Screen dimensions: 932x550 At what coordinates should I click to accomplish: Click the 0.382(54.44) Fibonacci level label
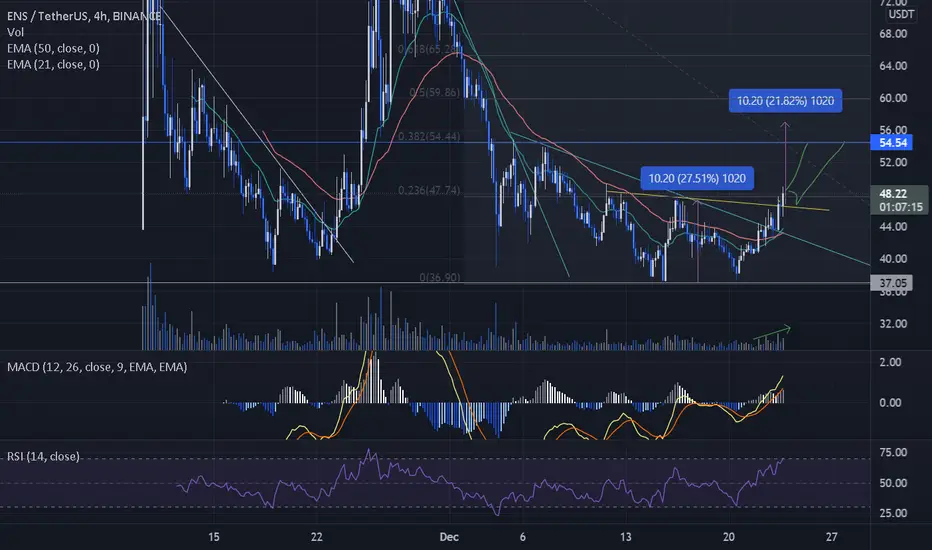(x=429, y=136)
